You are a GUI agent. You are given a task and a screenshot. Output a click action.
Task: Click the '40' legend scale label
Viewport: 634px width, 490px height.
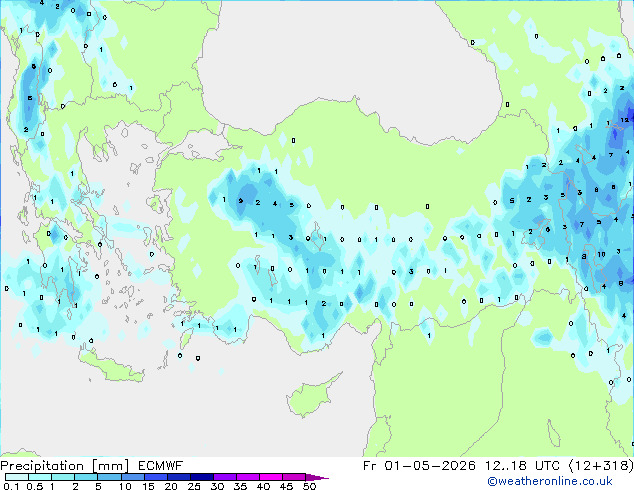(263, 486)
